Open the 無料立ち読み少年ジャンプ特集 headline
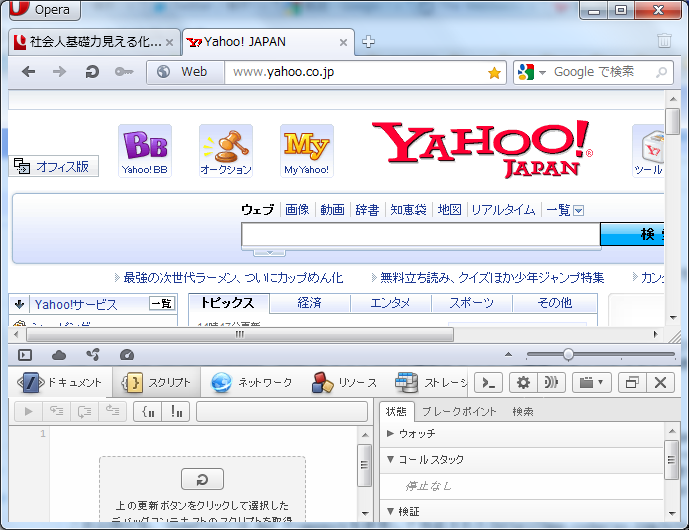The image size is (689, 530). tap(492, 278)
